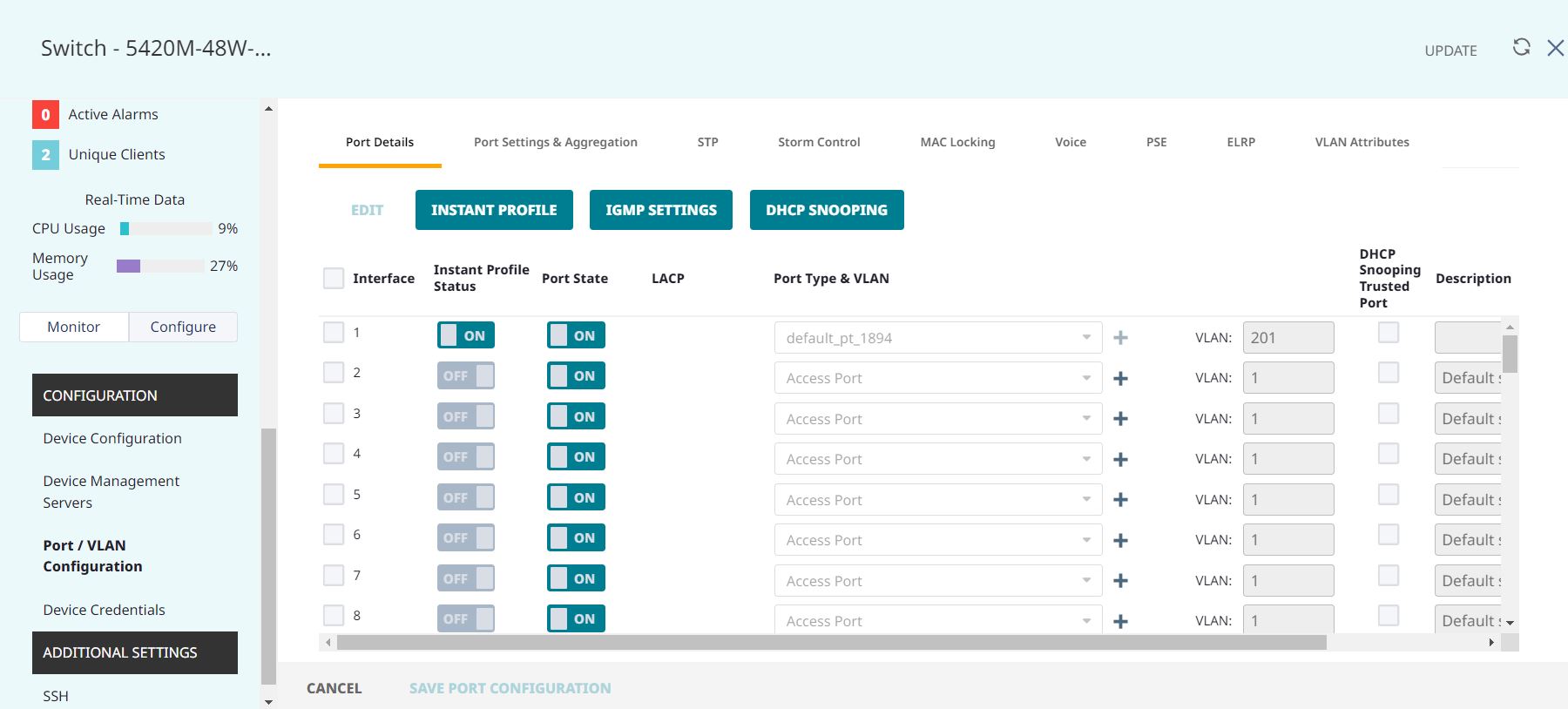Click the horizontal scrollbar below the port table

pos(831,643)
